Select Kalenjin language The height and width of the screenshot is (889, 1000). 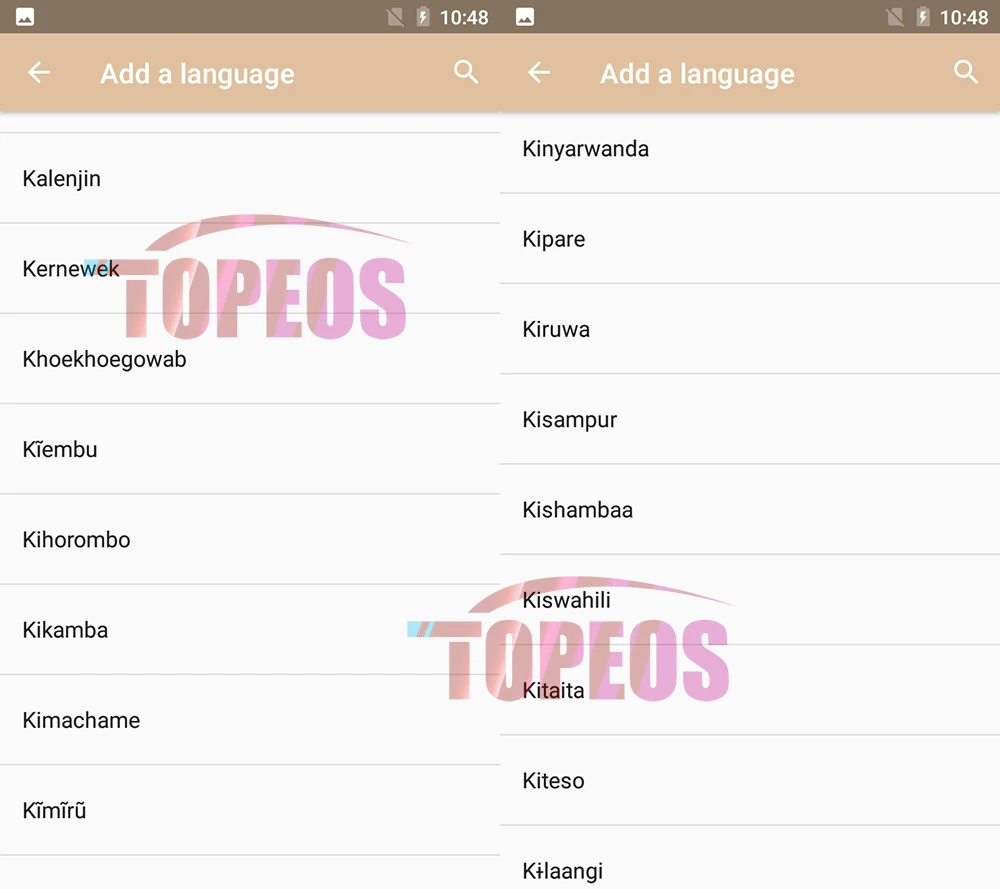point(250,178)
